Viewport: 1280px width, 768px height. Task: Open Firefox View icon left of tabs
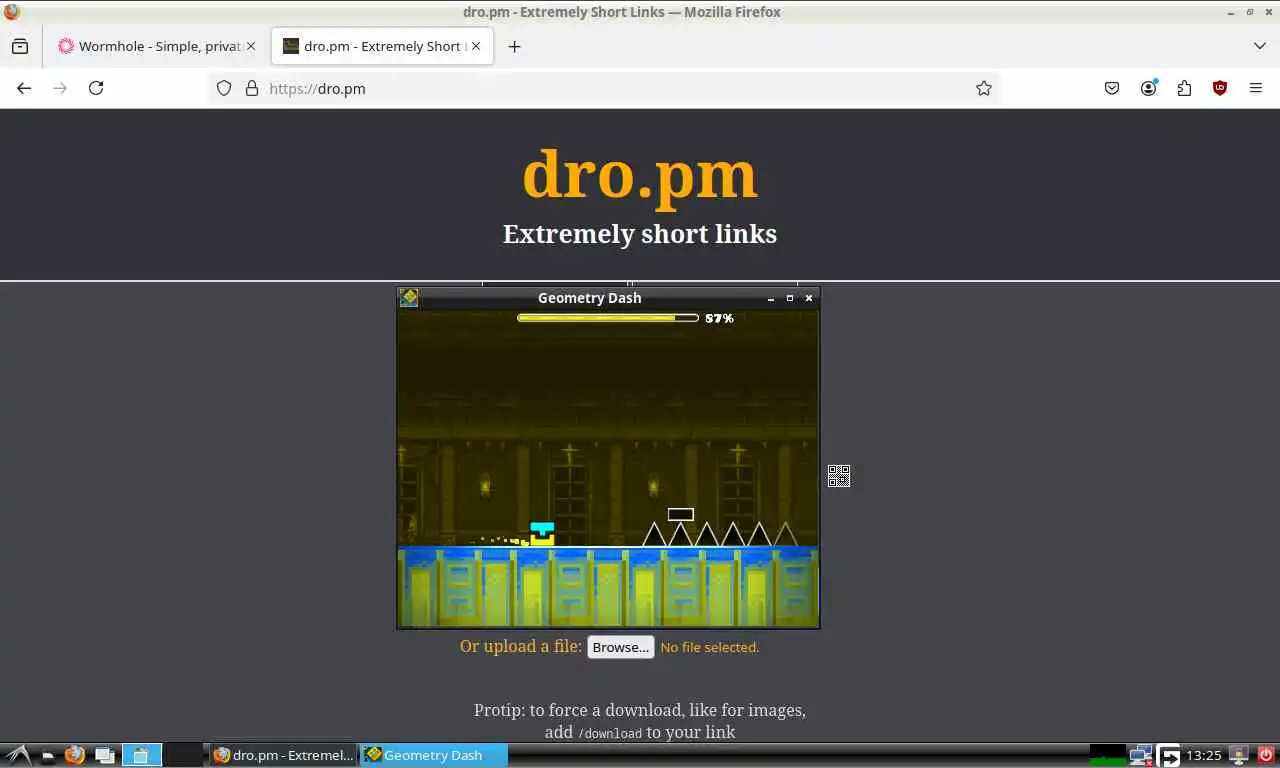pos(20,46)
